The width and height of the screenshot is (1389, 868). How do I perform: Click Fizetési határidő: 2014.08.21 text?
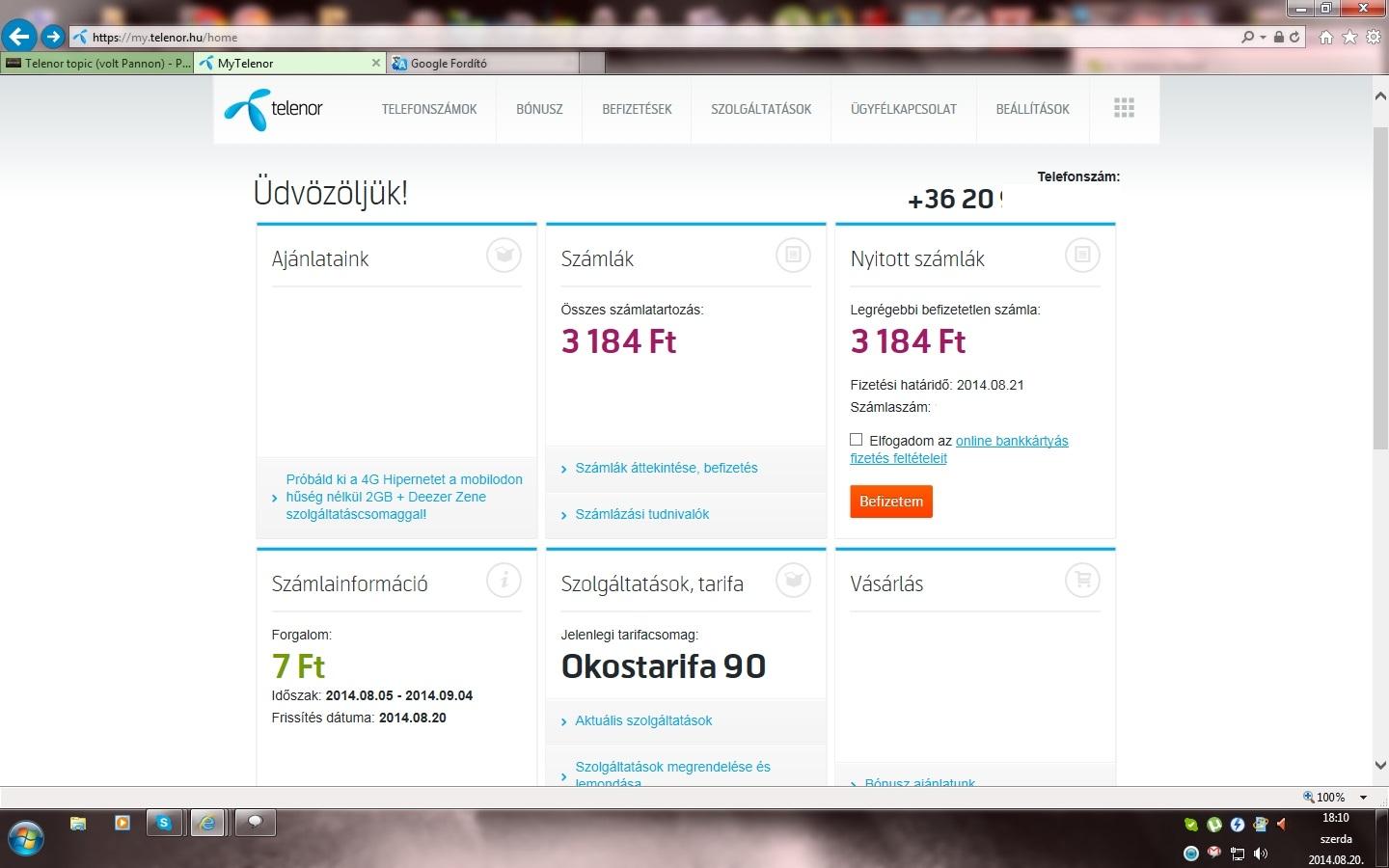pyautogui.click(x=937, y=385)
